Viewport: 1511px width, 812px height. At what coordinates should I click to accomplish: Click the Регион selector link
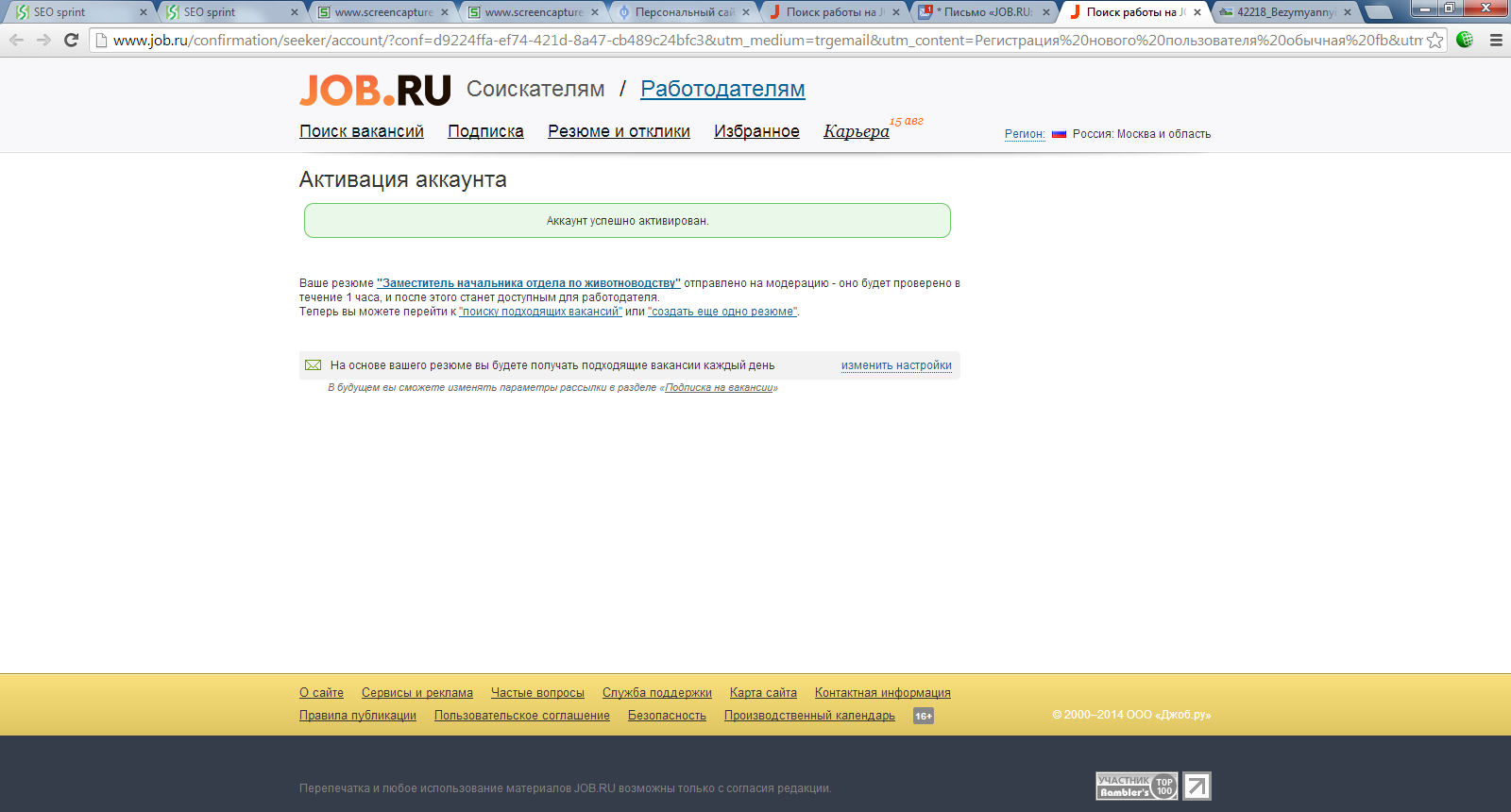point(1025,134)
